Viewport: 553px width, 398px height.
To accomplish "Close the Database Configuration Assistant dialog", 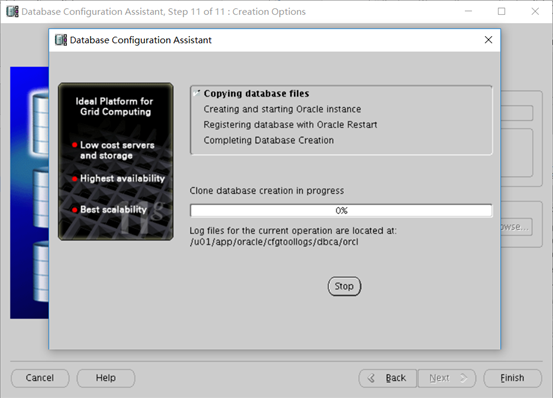I will click(x=488, y=40).
